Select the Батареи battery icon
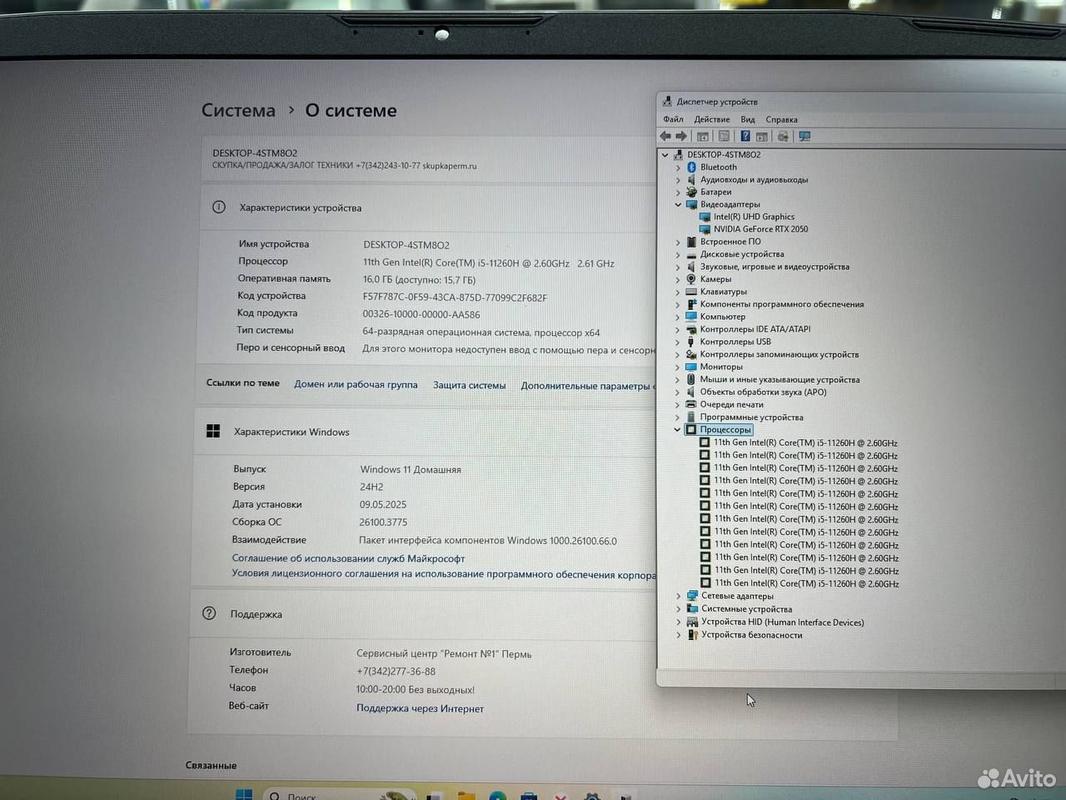 pyautogui.click(x=691, y=192)
